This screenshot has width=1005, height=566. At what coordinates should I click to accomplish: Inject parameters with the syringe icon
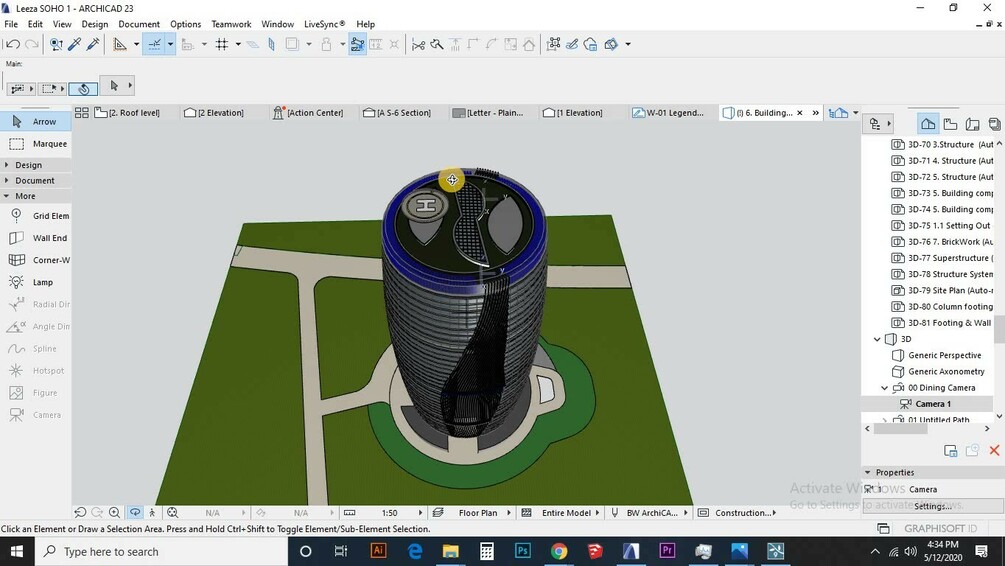point(93,44)
